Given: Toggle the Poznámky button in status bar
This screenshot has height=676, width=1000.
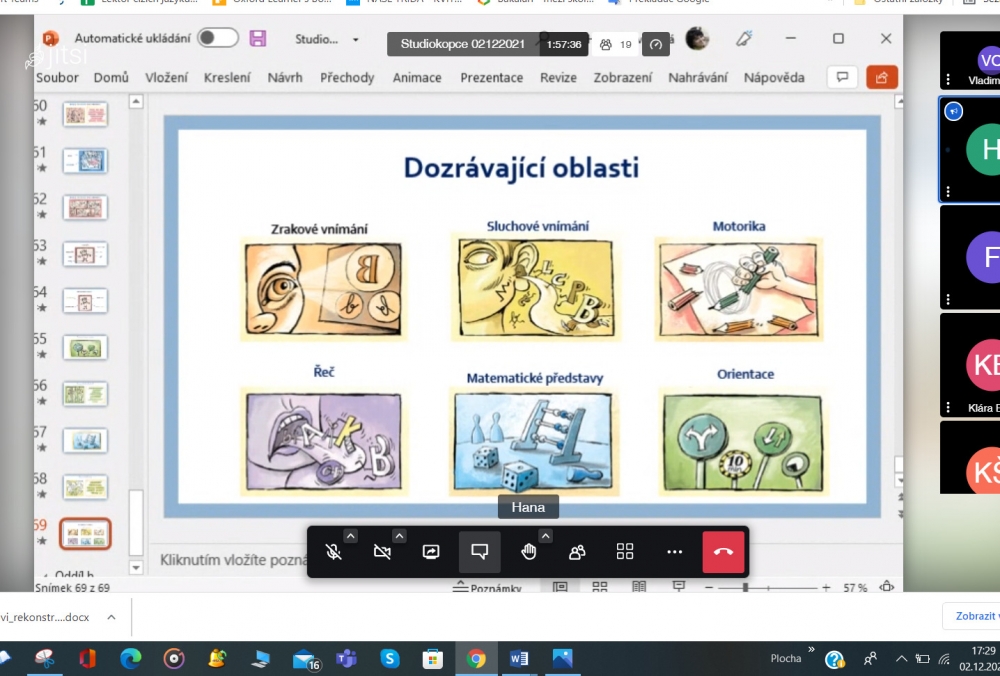Looking at the screenshot, I should coord(487,588).
